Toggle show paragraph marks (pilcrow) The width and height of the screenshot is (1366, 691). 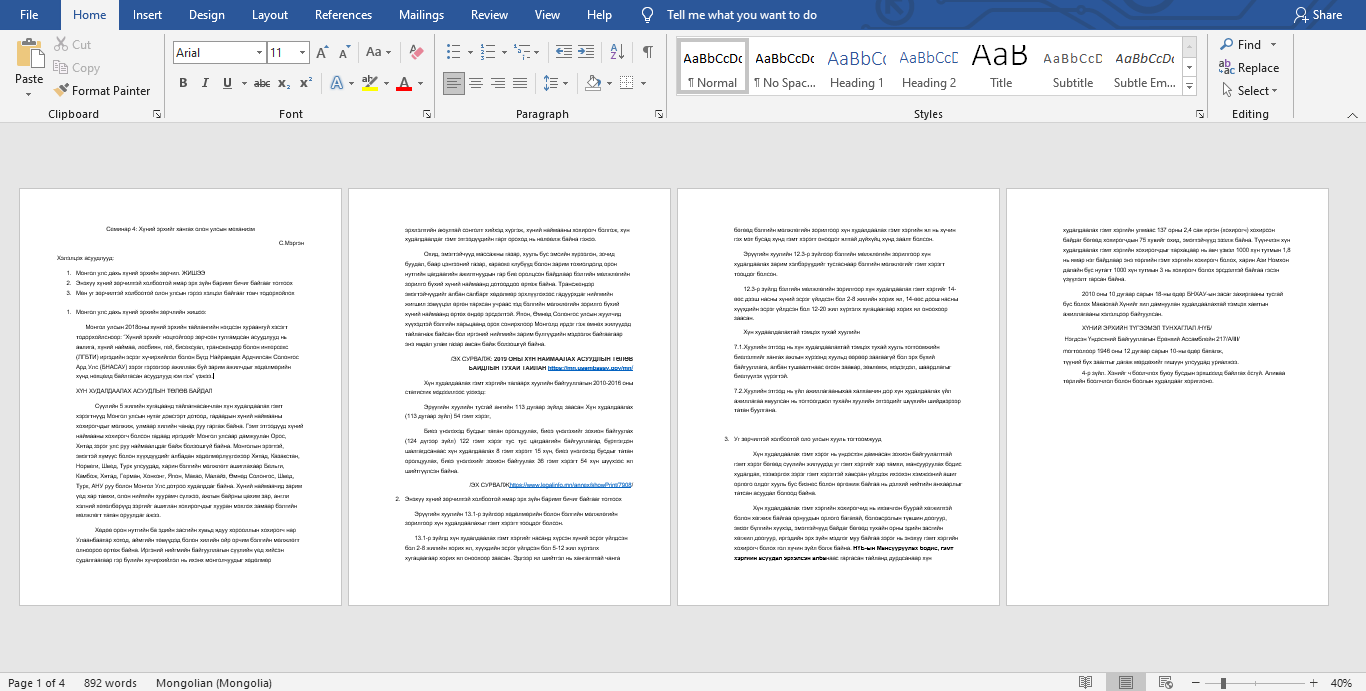tap(648, 52)
